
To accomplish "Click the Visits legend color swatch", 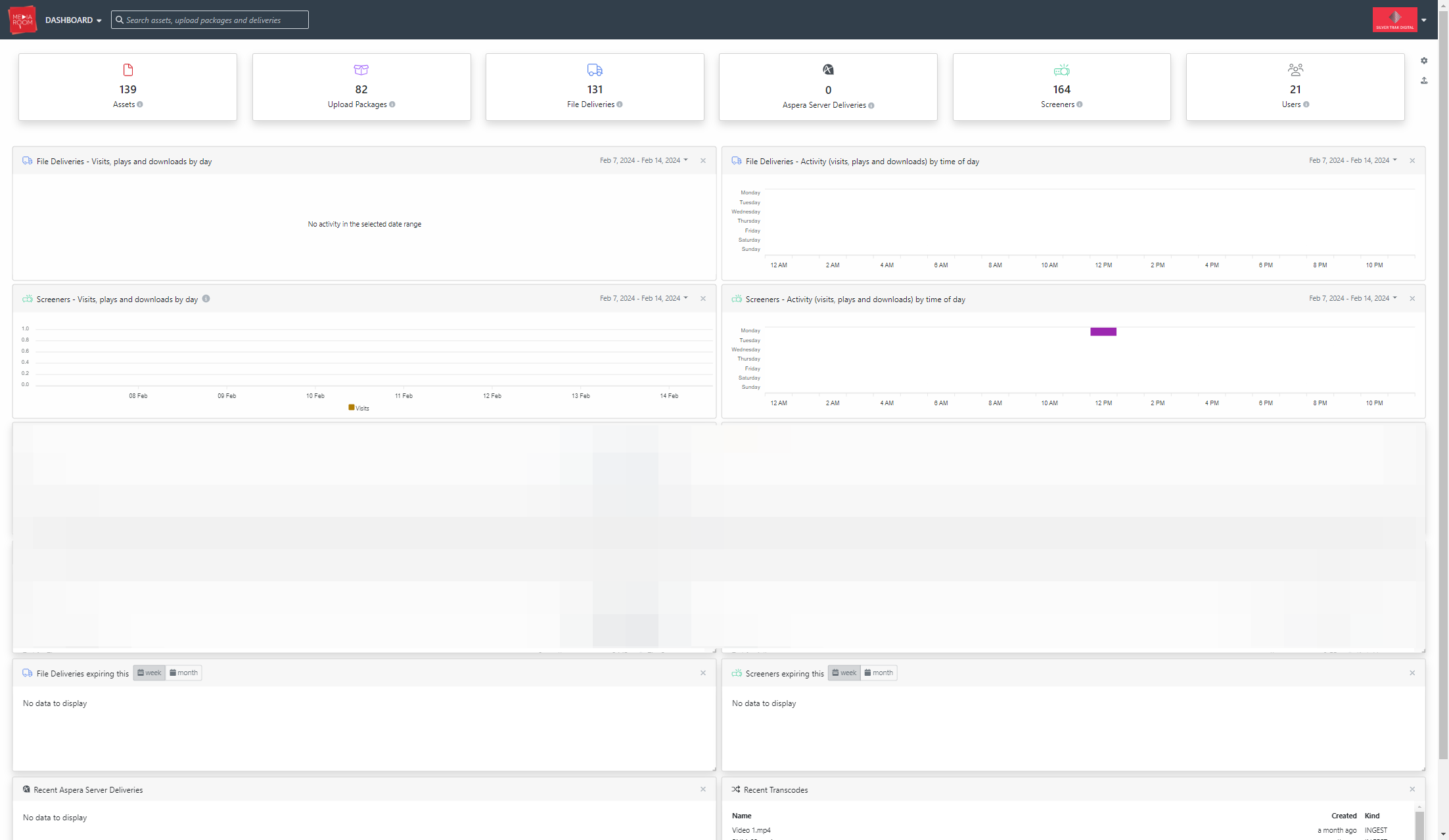I will 352,407.
